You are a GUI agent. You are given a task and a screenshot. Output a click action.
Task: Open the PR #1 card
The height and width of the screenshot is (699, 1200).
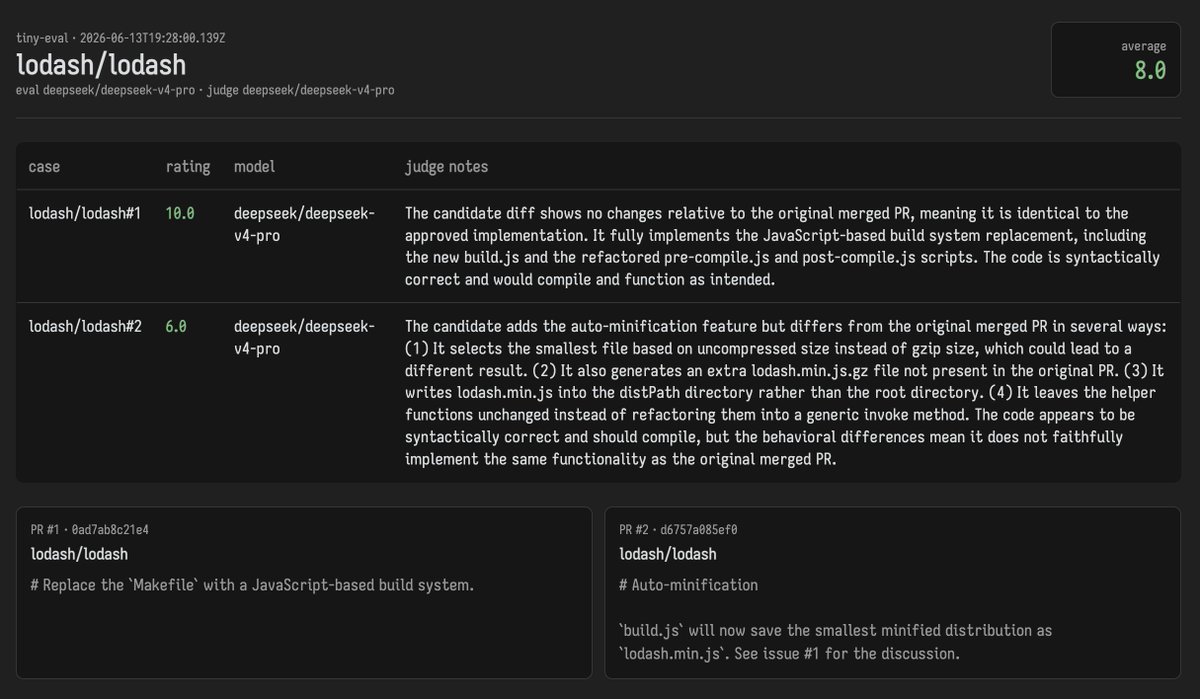(304, 593)
